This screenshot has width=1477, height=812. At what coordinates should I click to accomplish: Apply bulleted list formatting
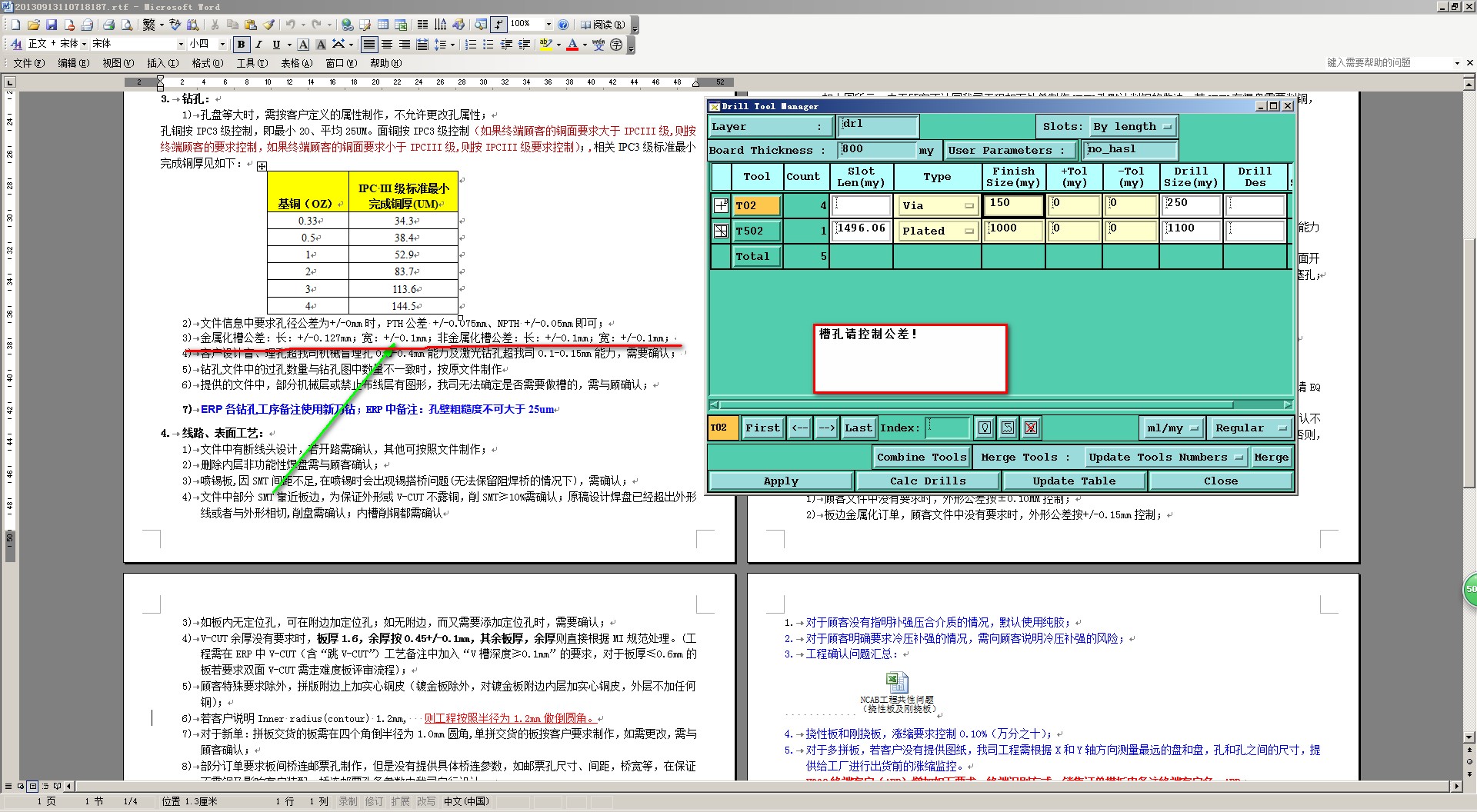[x=488, y=45]
